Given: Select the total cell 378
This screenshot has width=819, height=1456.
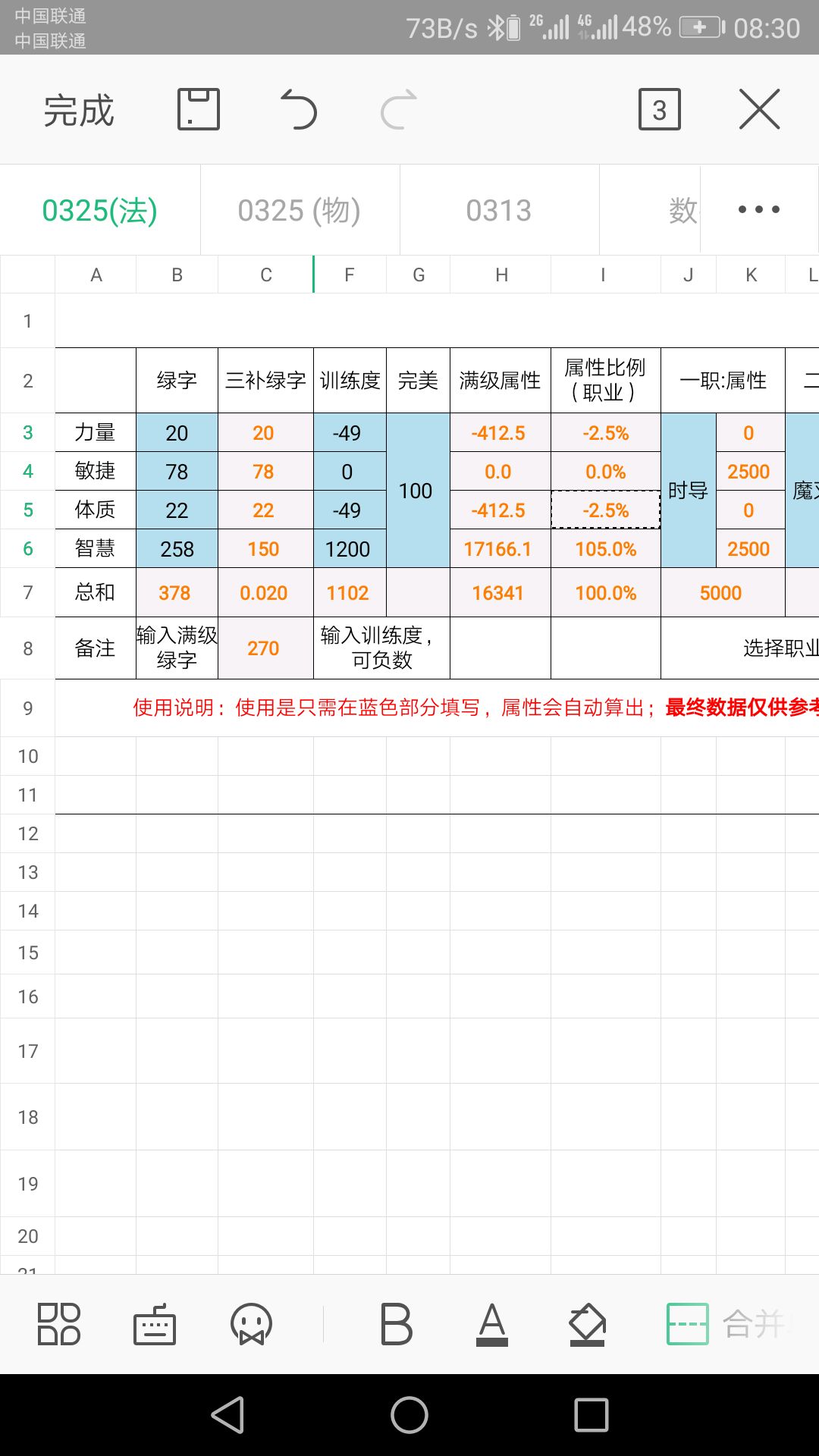Looking at the screenshot, I should pyautogui.click(x=177, y=592).
